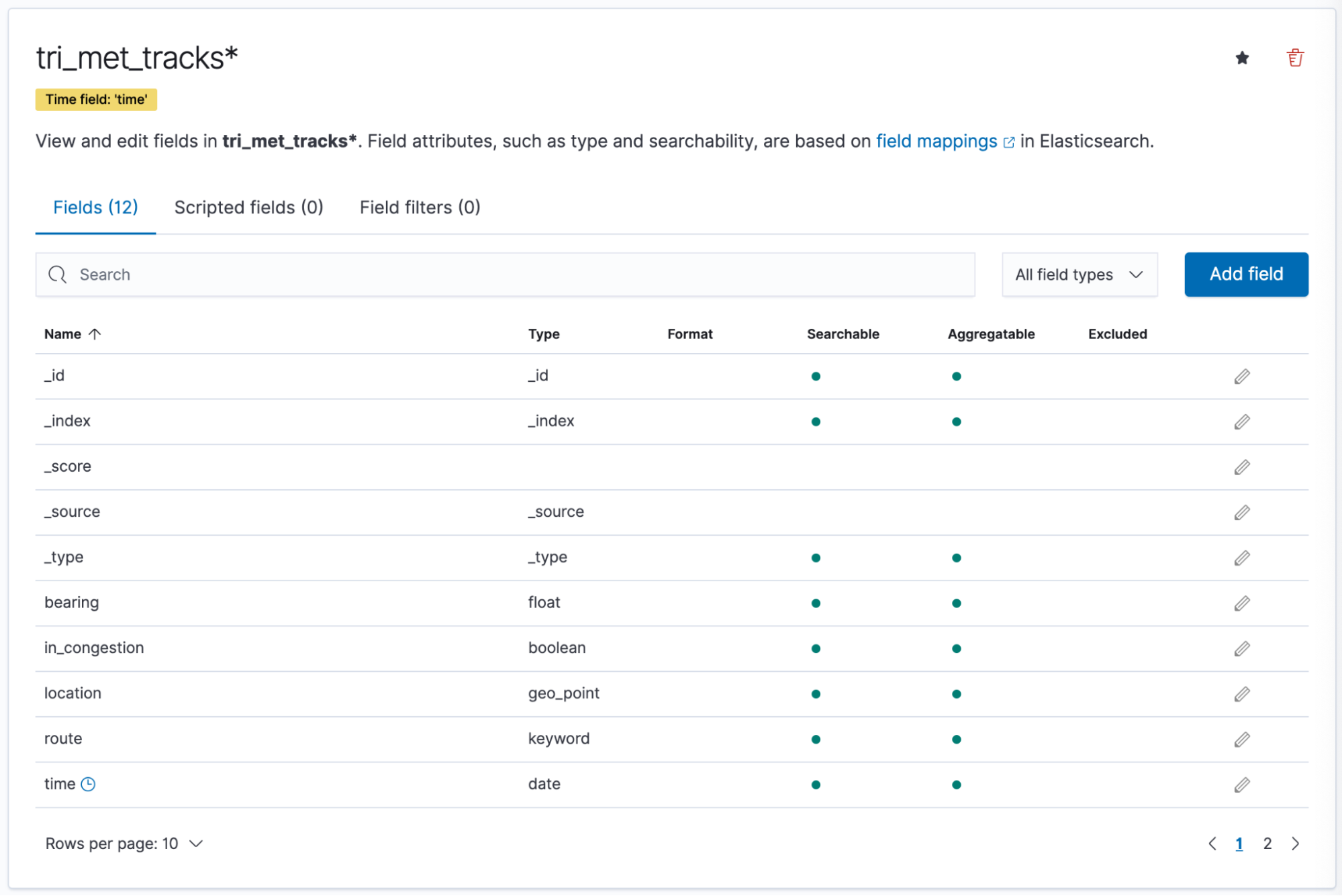This screenshot has width=1342, height=896.
Task: Click the red trash delete icon
Action: [1295, 58]
